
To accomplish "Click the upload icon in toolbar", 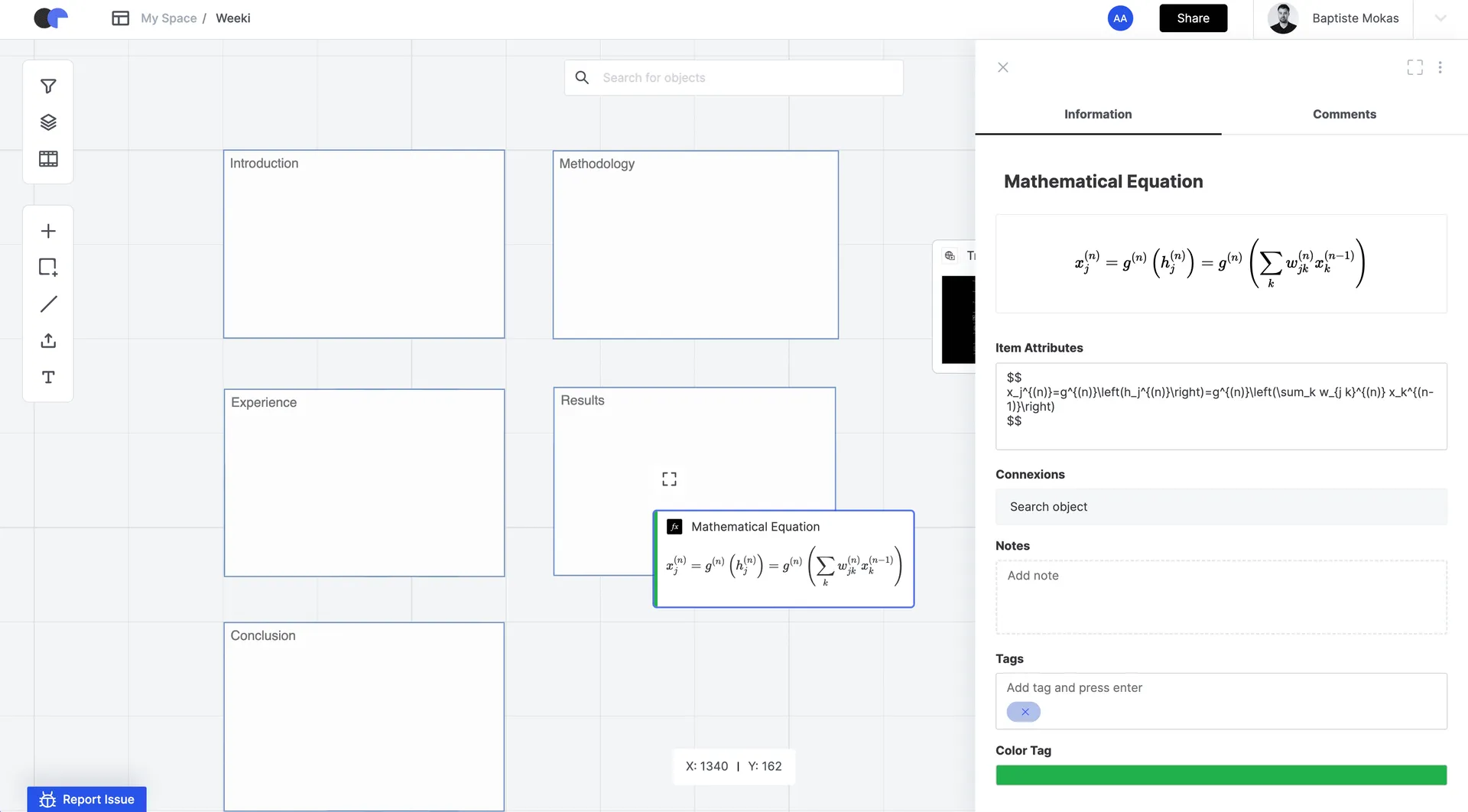I will [48, 341].
